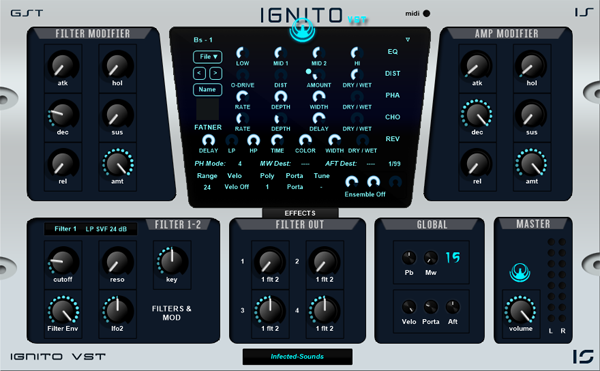Adjust the Amp Modifier dec knob
Viewport: 600px width, 371px height.
[477, 115]
